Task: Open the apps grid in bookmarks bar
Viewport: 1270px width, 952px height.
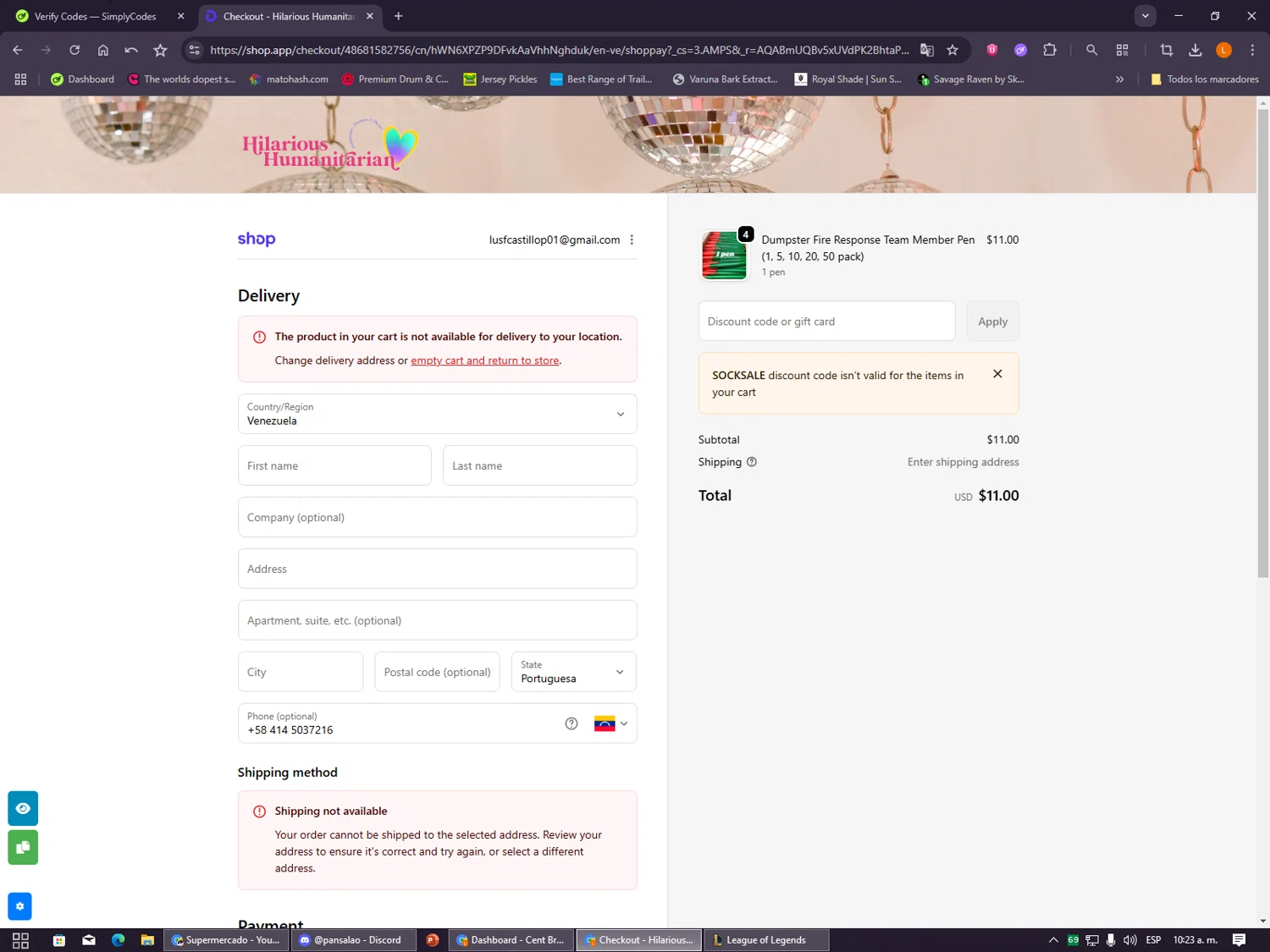Action: click(x=20, y=79)
